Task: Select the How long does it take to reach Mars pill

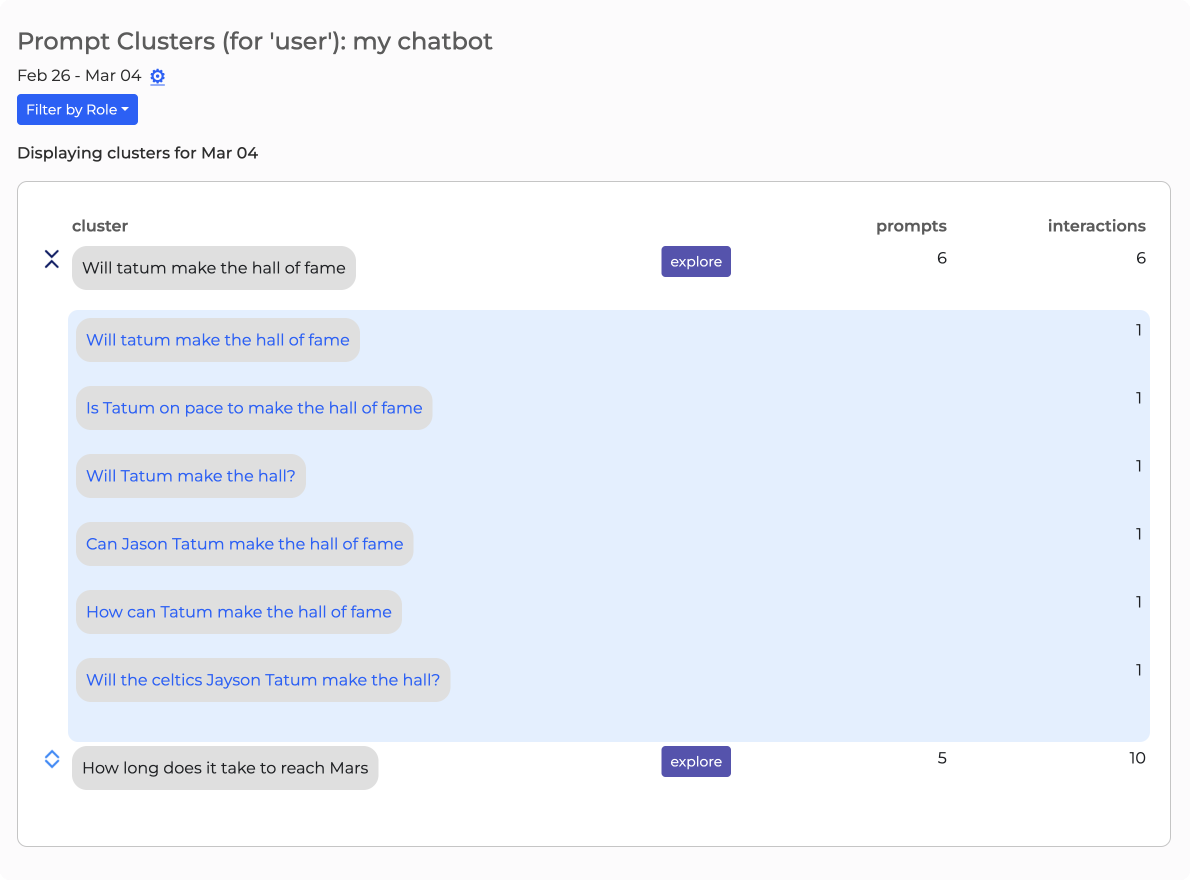Action: 225,768
